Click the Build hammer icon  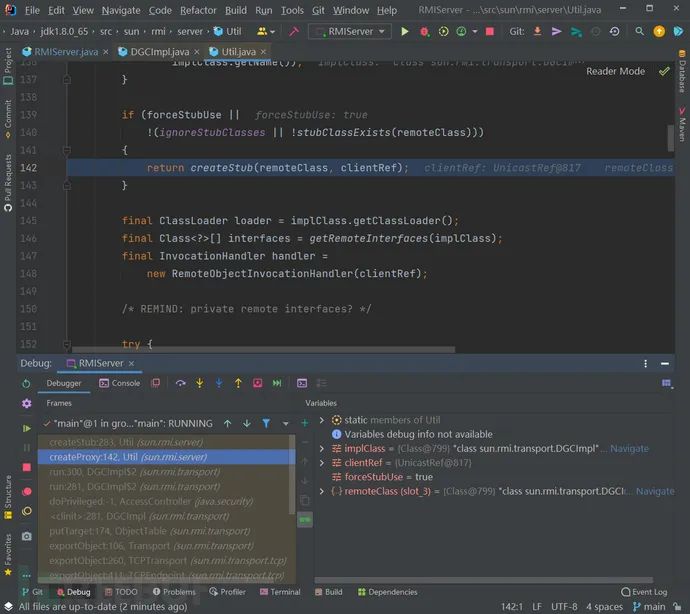coord(294,31)
